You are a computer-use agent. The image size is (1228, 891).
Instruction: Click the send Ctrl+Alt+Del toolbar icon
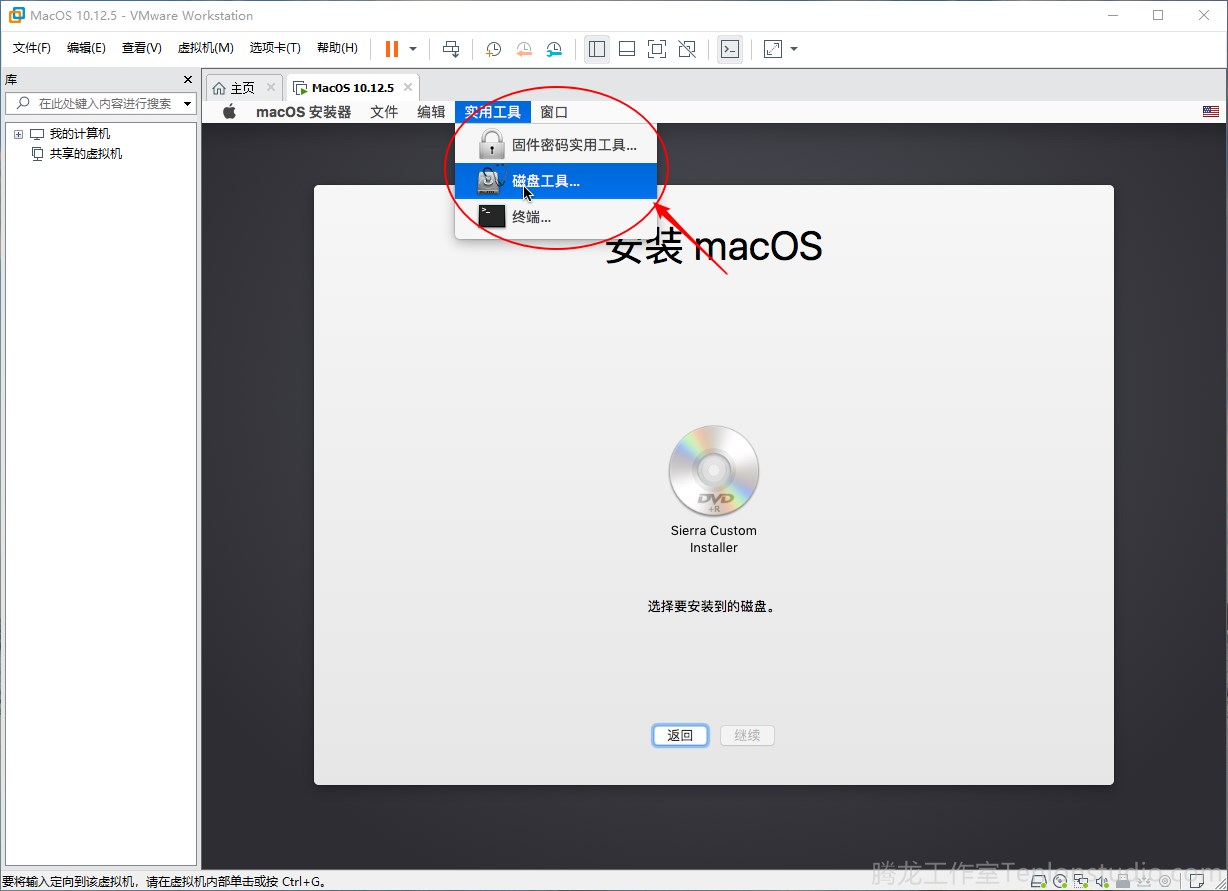(x=451, y=49)
